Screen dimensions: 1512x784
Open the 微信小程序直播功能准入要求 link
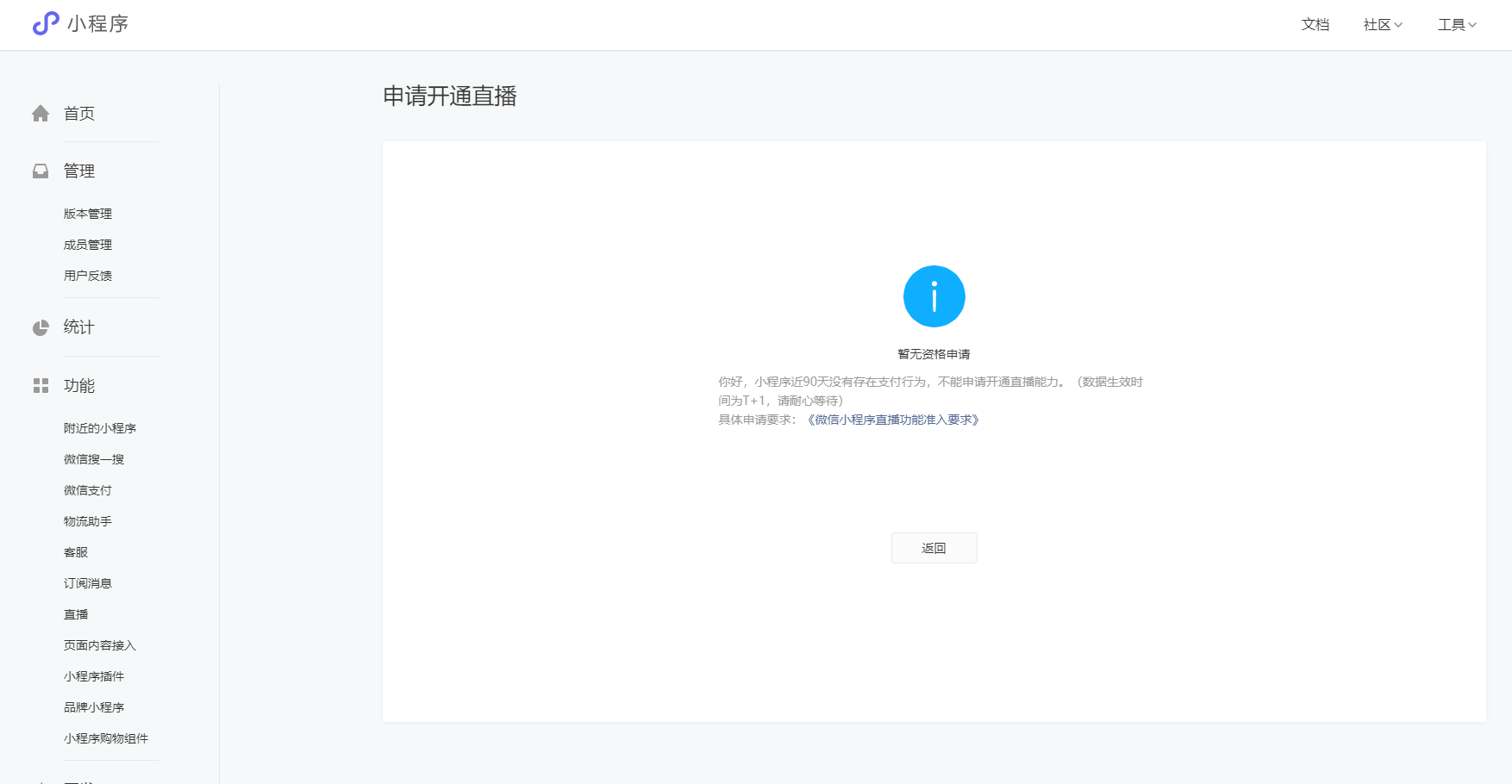click(x=893, y=420)
